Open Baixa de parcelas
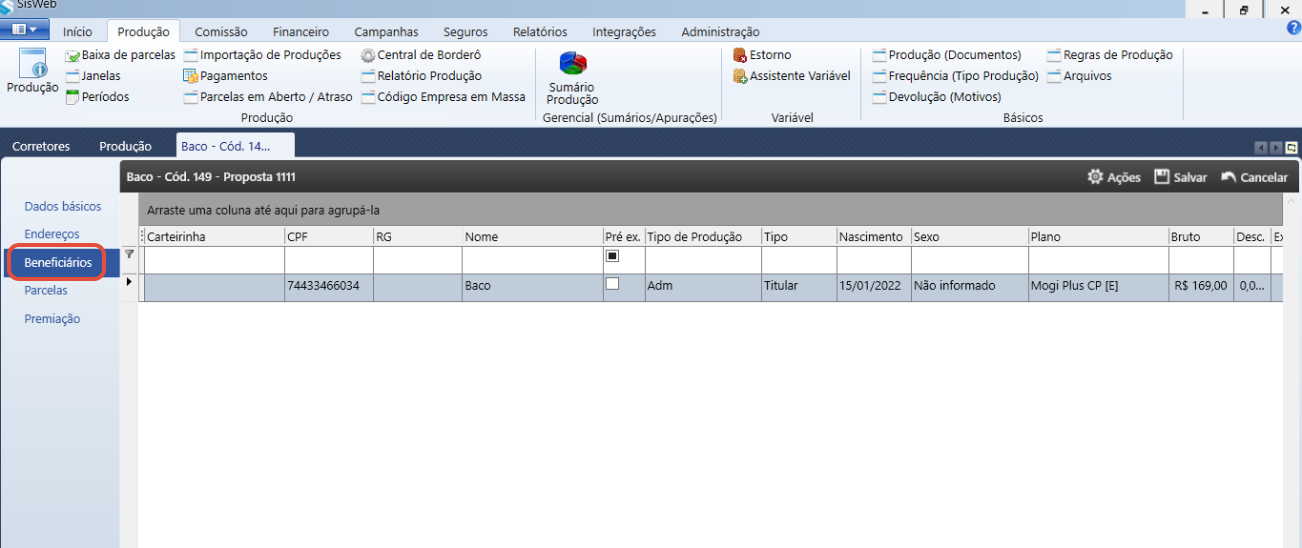This screenshot has height=548, width=1302. (x=120, y=55)
